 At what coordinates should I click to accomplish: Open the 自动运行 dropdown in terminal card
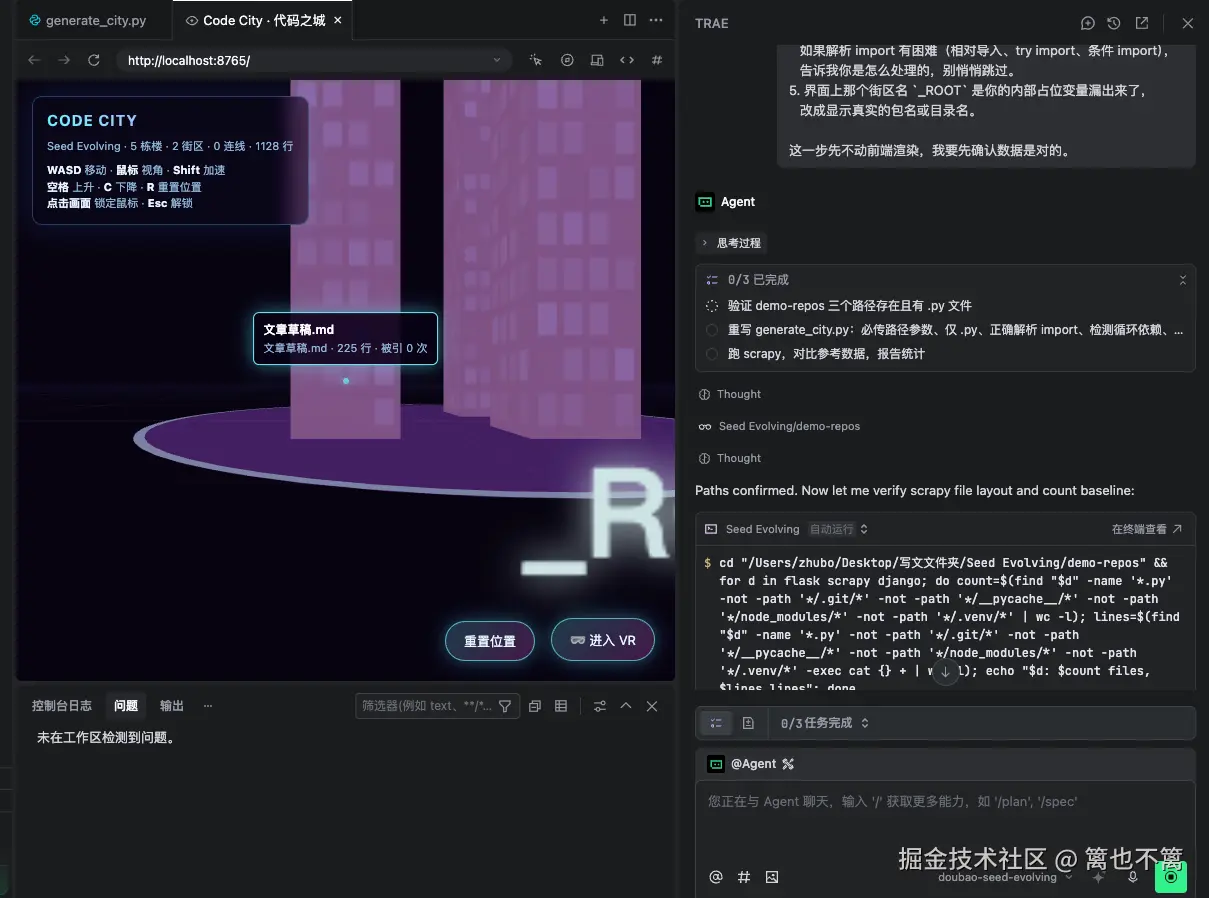coord(838,529)
